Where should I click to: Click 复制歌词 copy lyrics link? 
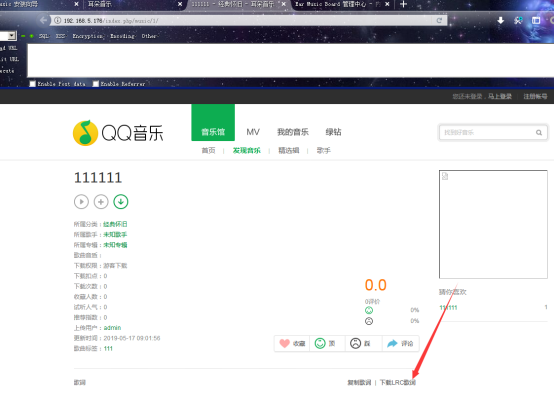point(359,382)
